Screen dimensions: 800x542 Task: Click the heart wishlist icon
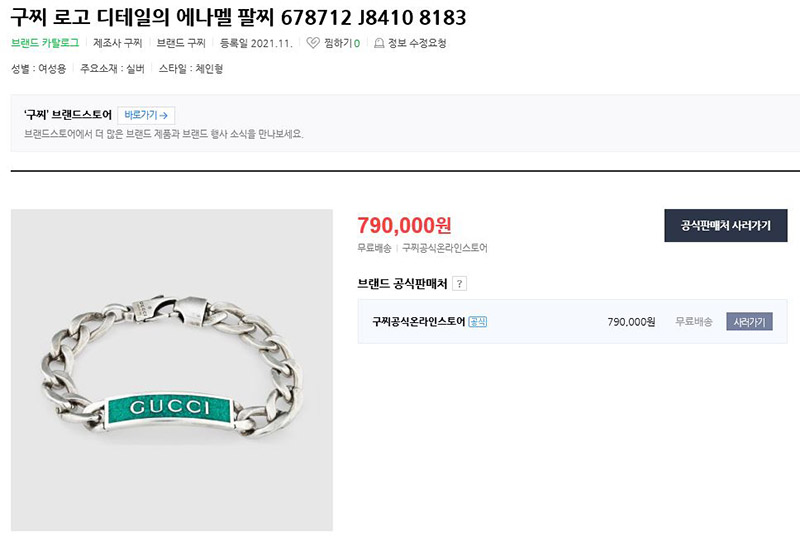point(313,43)
